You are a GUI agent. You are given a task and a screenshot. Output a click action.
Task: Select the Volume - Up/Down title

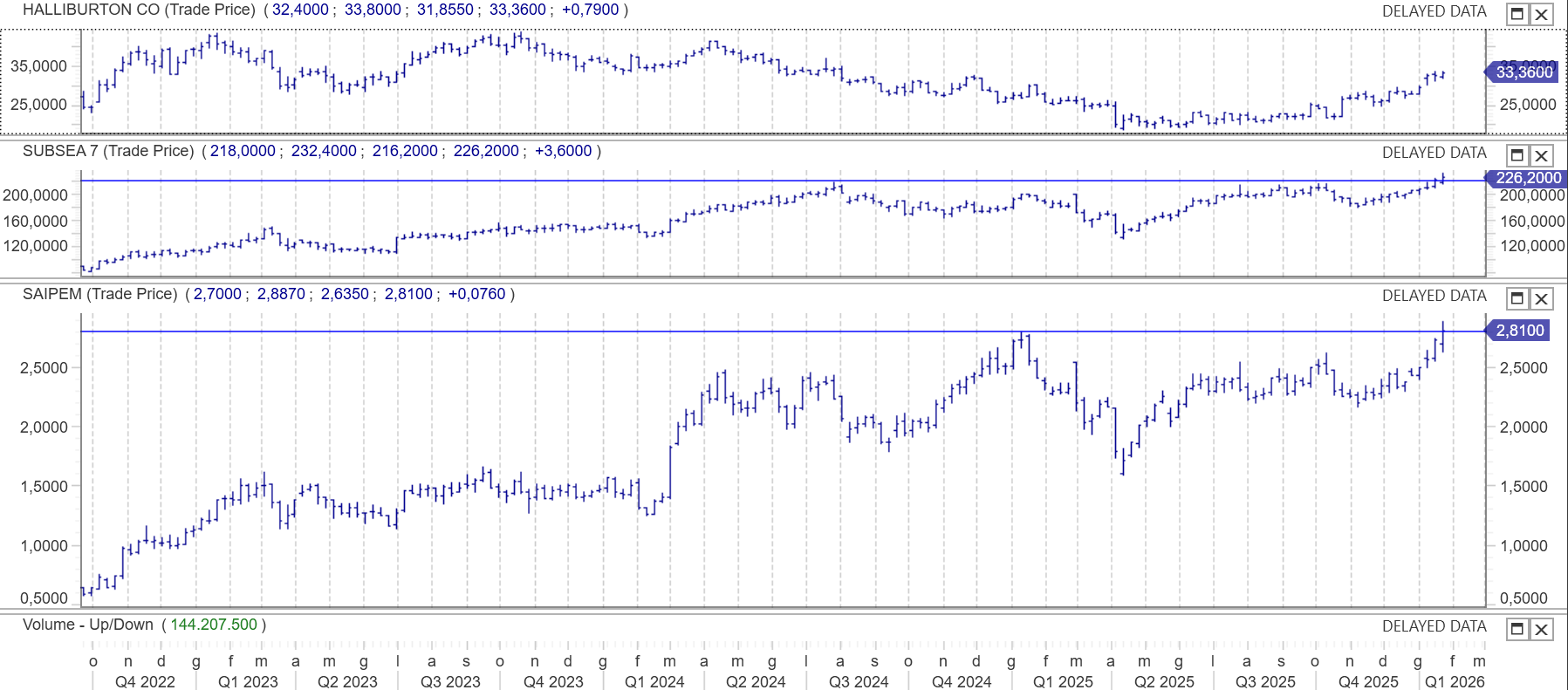(88, 625)
